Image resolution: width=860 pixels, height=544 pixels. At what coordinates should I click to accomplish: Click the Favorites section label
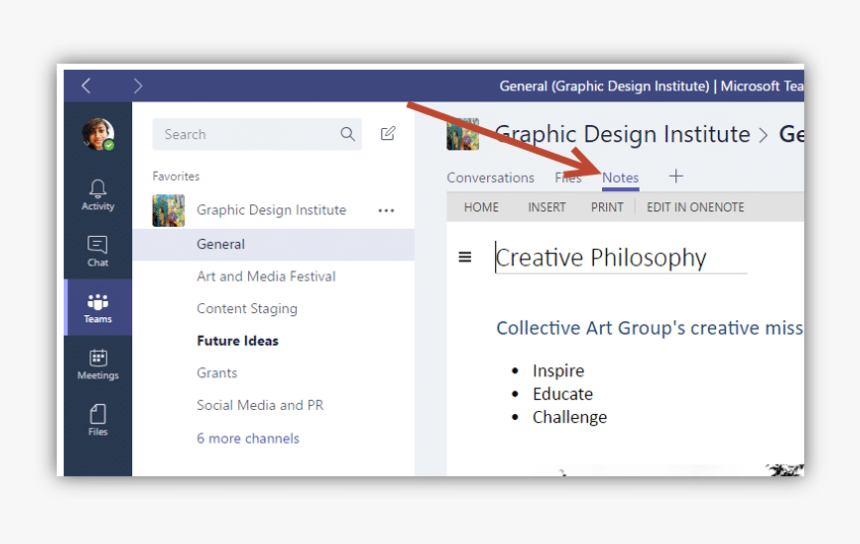176,177
